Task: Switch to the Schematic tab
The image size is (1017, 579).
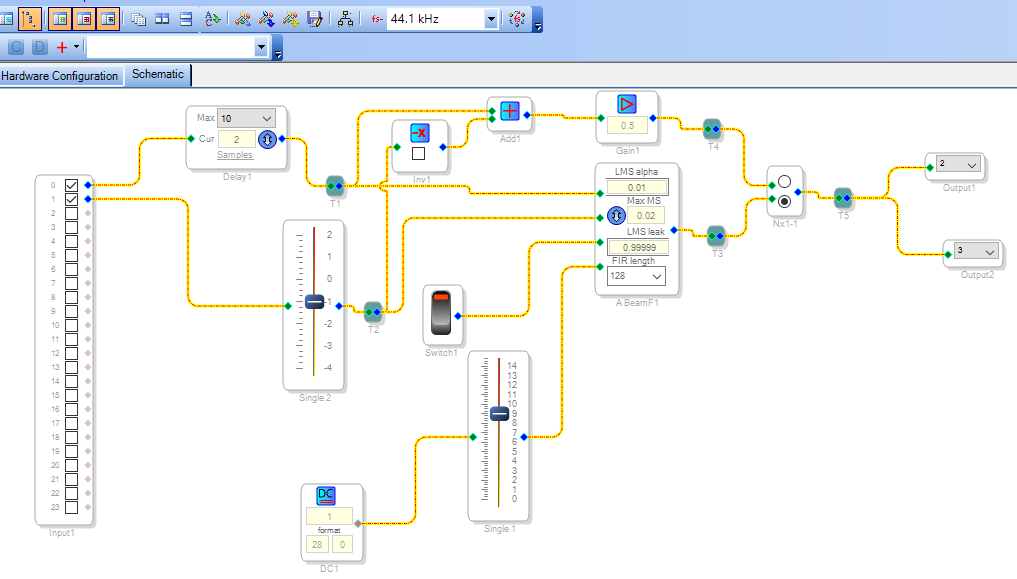Action: 158,74
